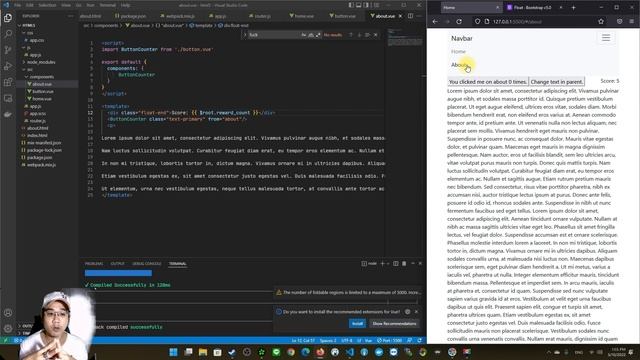Go to previous match in find widget
Viewport: 640px width, 360px height.
coord(351,35)
